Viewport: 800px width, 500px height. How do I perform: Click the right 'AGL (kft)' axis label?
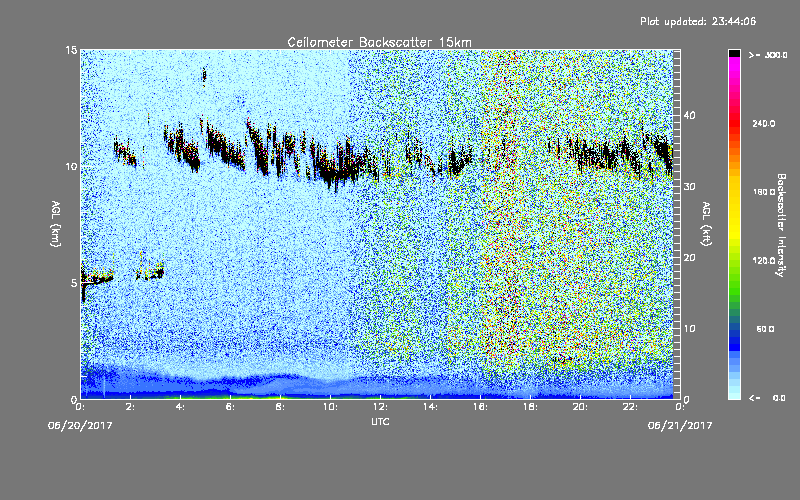[x=706, y=224]
